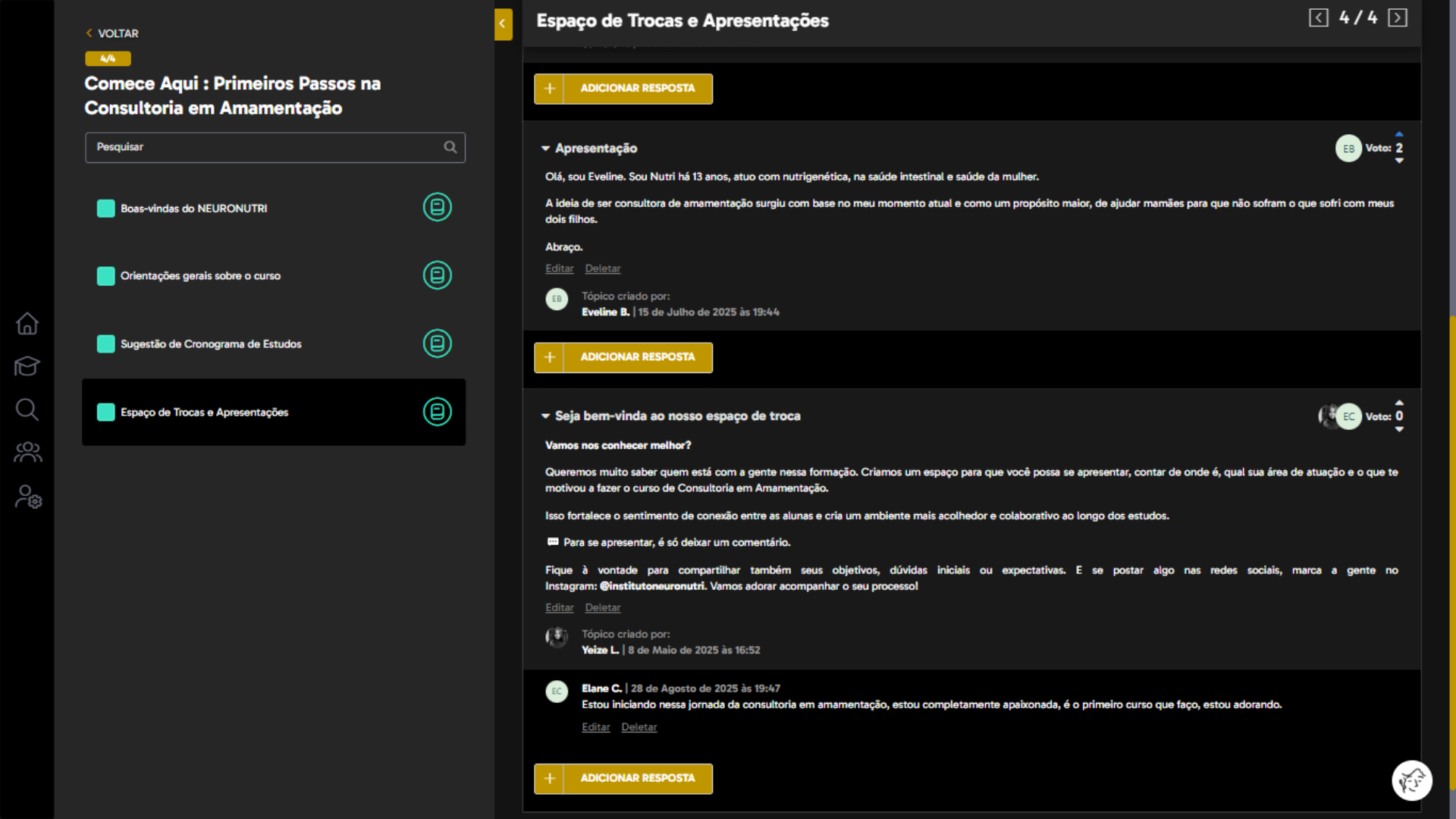Click Adicionar Resposta under the Apresentação topic

(623, 357)
